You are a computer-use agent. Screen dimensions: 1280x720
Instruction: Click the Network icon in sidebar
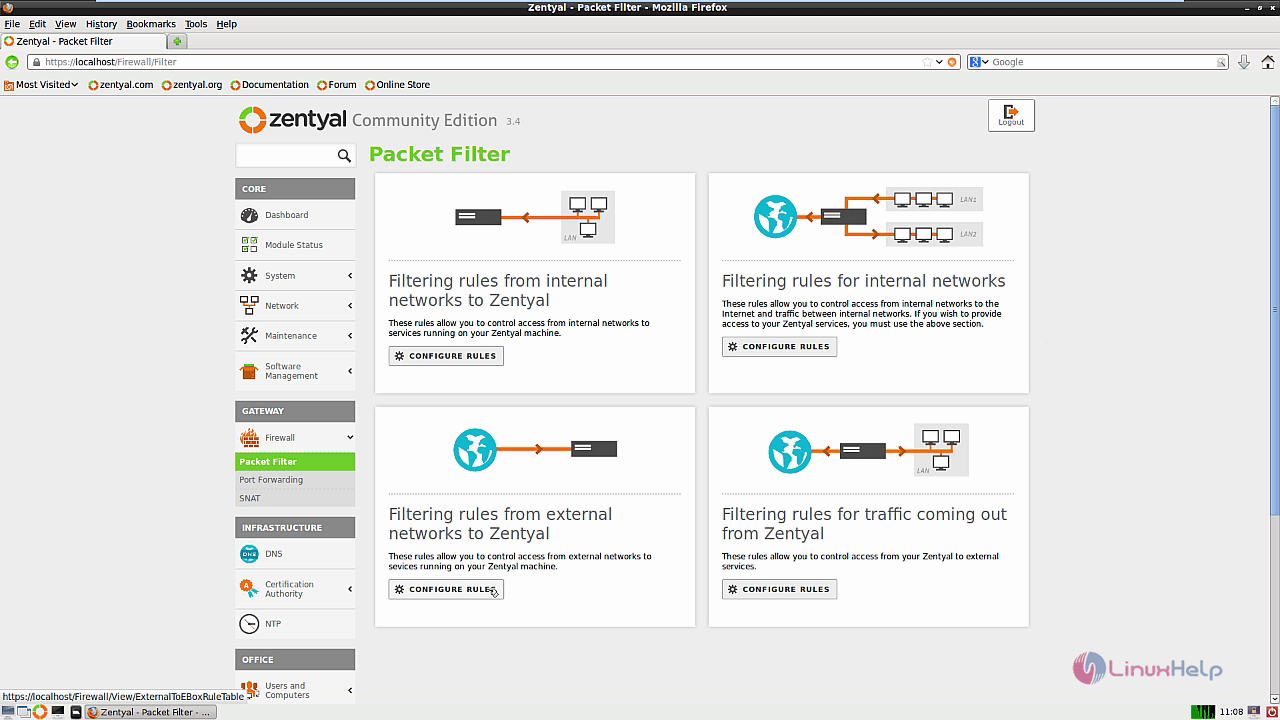249,305
